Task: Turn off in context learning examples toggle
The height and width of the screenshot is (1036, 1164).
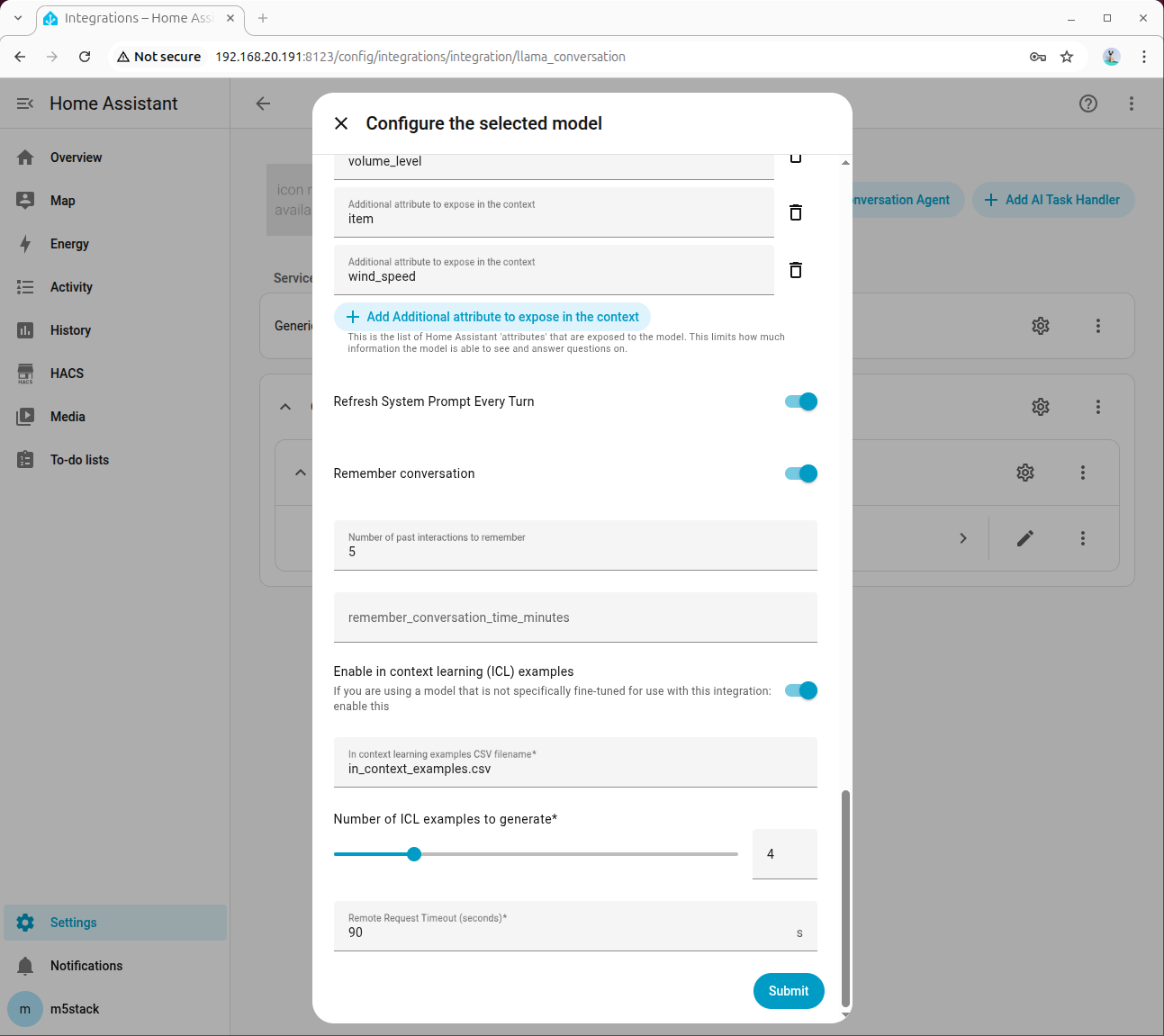Action: click(x=800, y=690)
